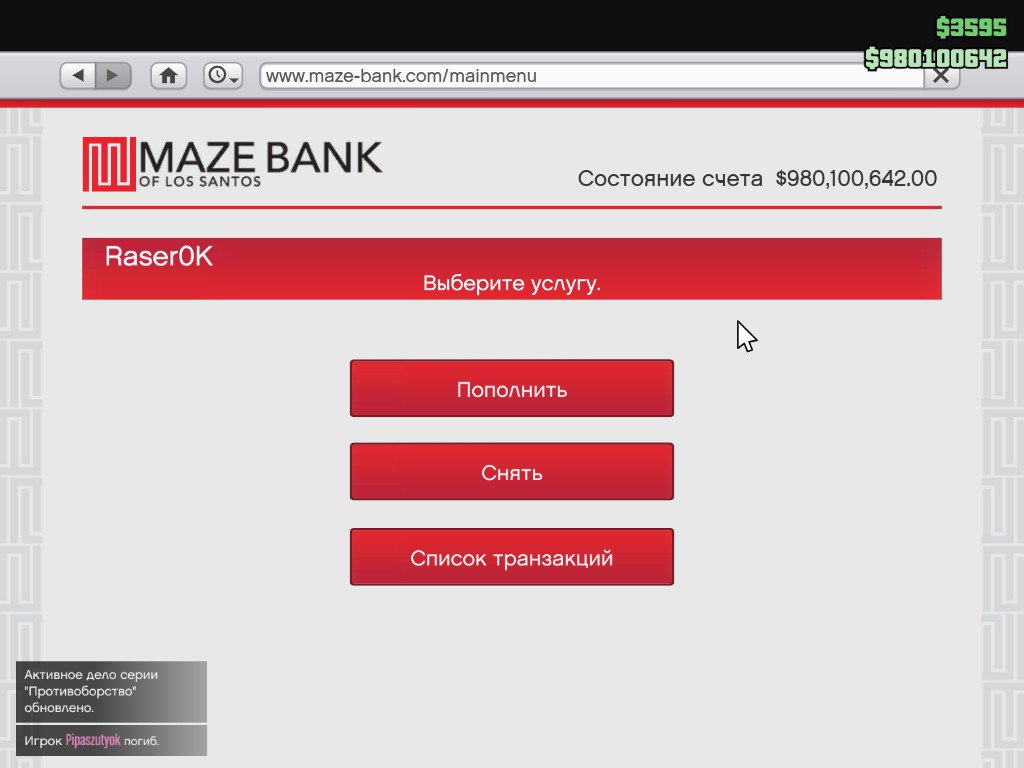Close the in-game browser with the X
This screenshot has width=1024, height=768.
click(941, 76)
